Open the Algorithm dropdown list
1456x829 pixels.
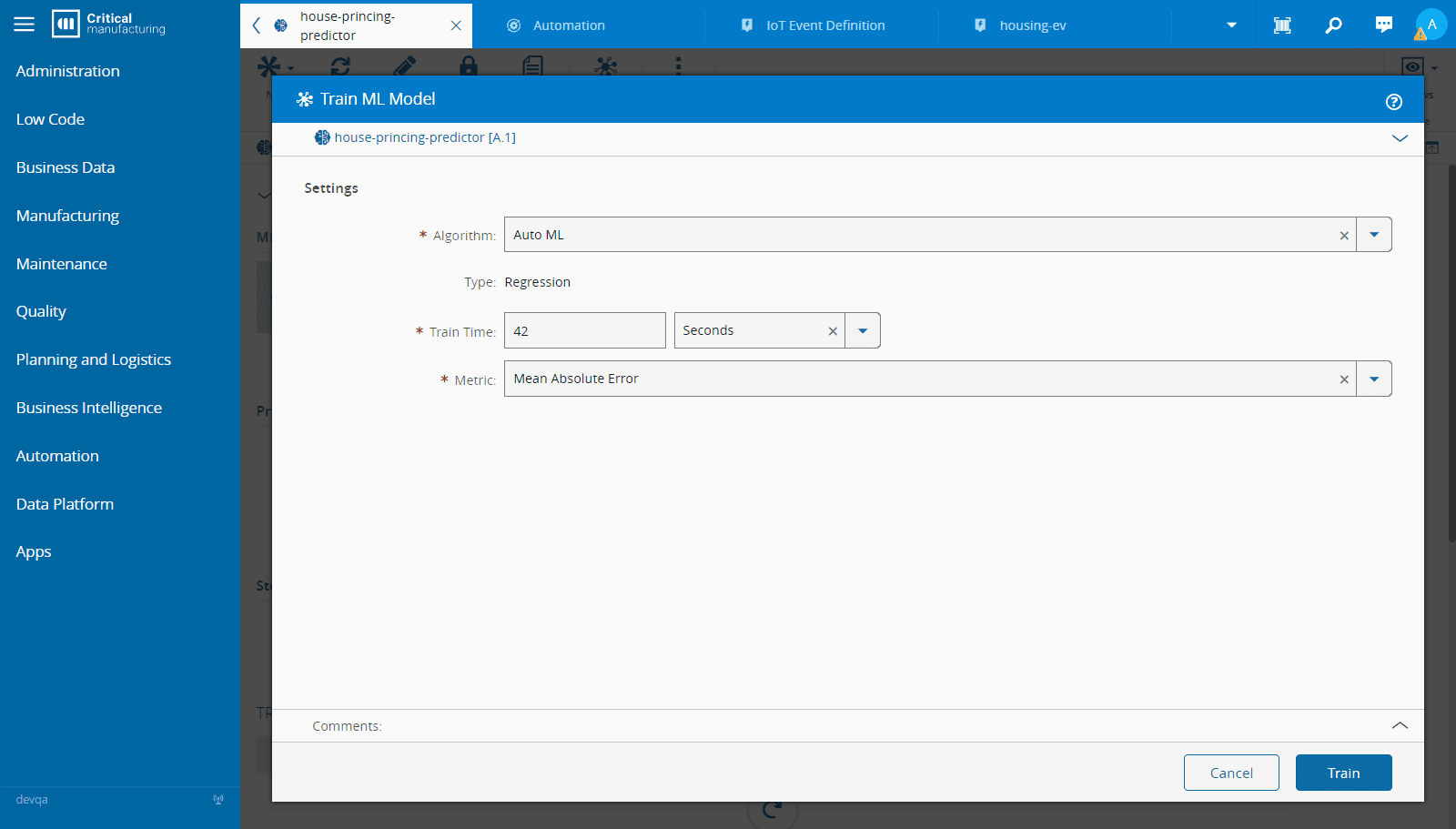1373,235
